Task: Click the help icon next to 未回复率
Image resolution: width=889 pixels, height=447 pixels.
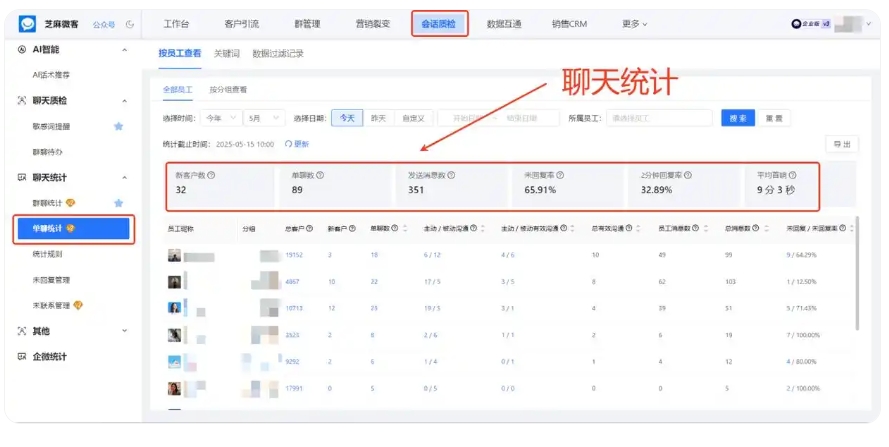Action: click(x=560, y=175)
